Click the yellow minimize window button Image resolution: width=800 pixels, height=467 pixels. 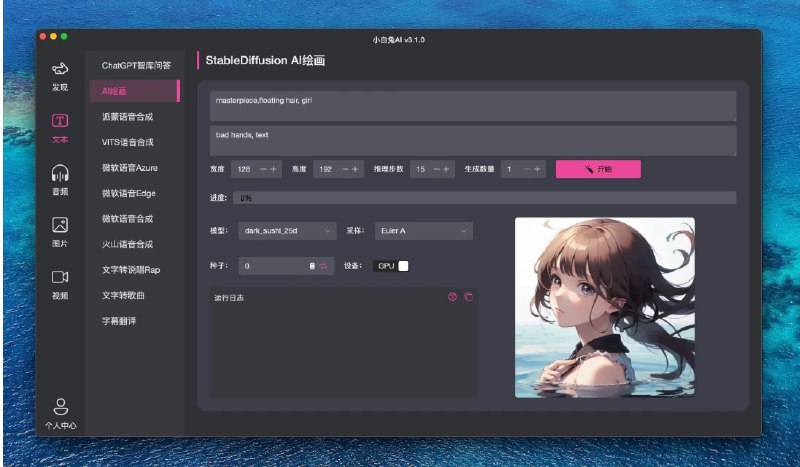coord(54,36)
